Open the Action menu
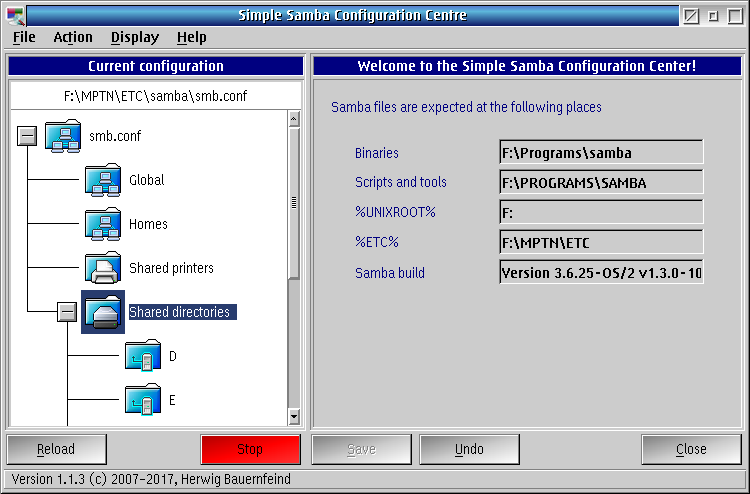 [73, 37]
